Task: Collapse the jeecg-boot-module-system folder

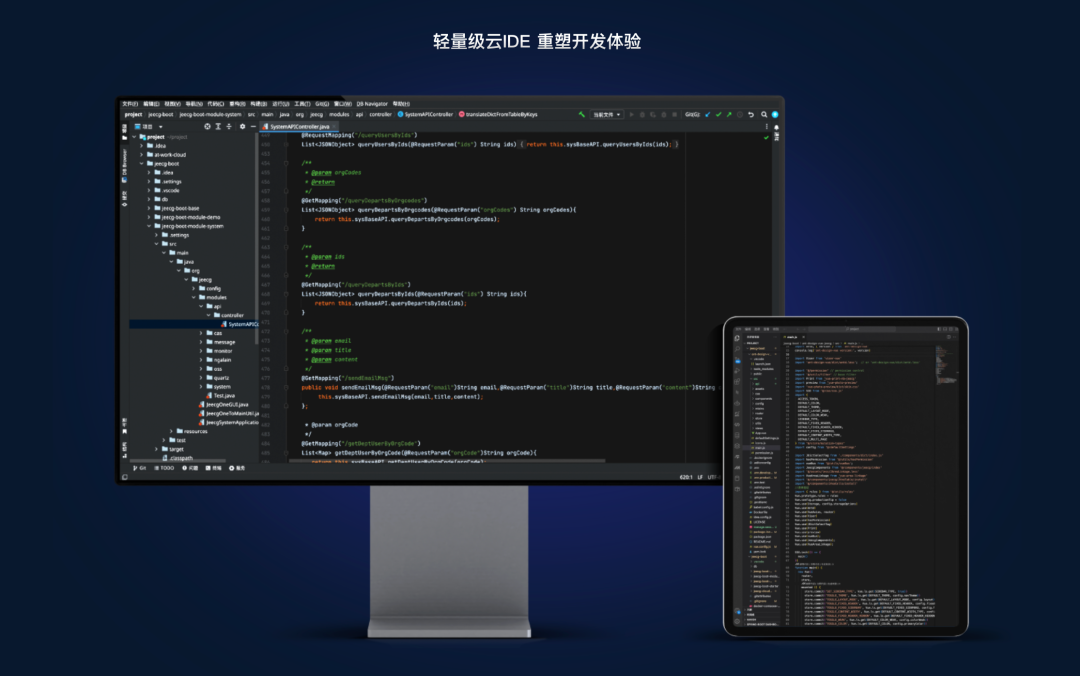Action: [x=149, y=226]
